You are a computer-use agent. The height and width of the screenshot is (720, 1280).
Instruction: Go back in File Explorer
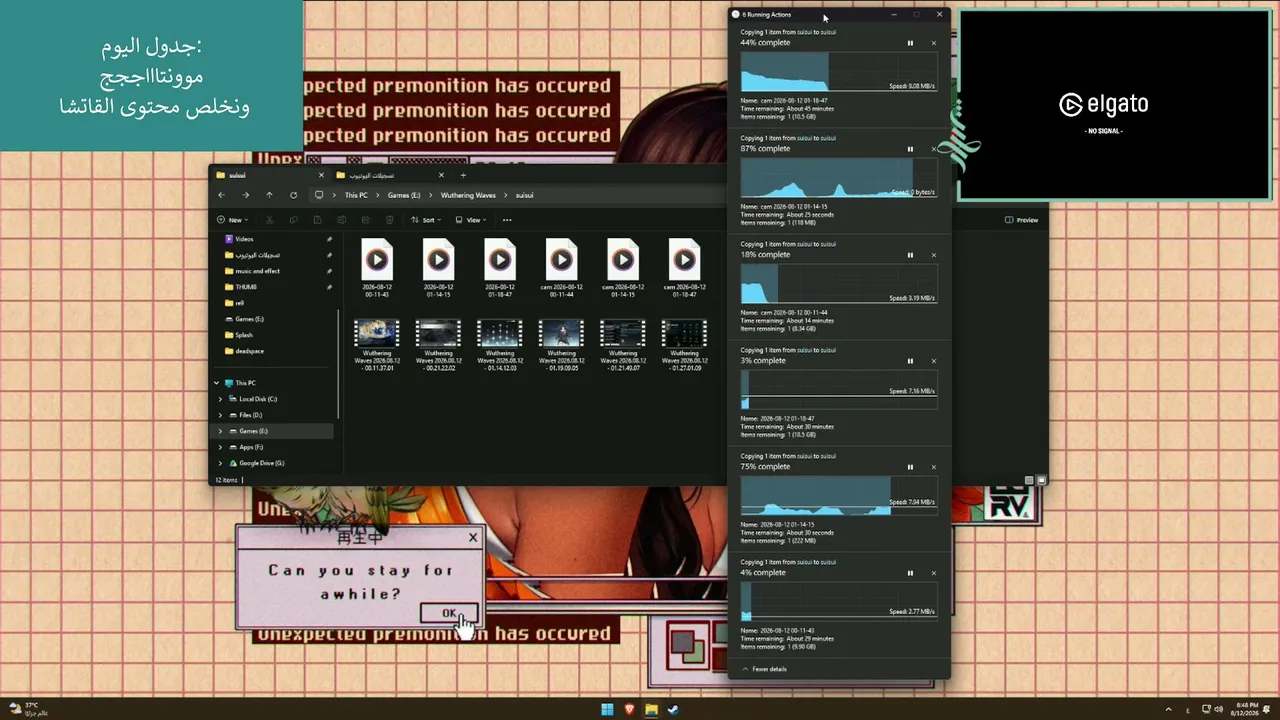(223, 195)
